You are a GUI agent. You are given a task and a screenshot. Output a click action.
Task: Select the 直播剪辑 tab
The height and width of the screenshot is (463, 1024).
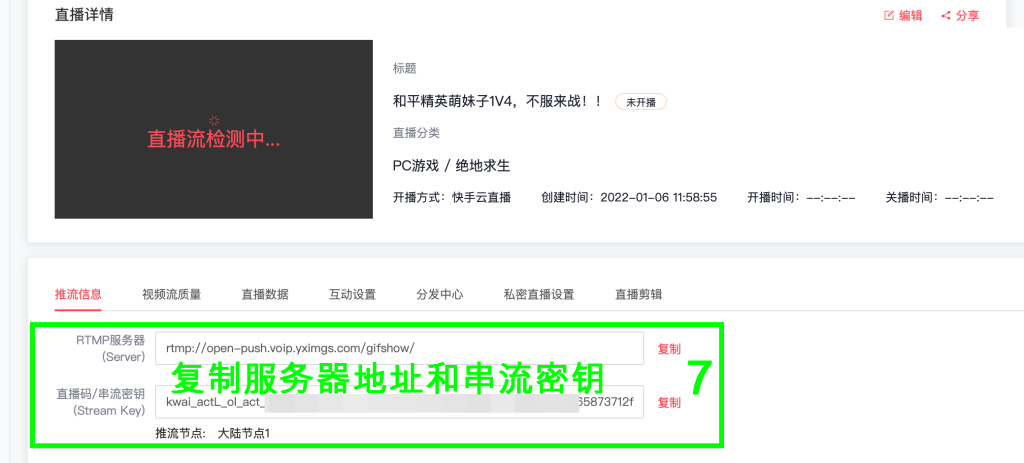[639, 294]
